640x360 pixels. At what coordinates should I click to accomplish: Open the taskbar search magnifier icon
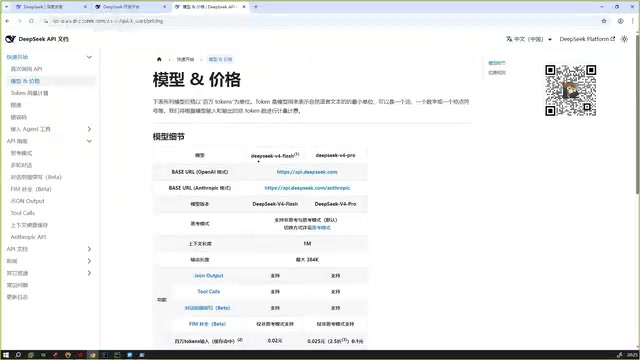point(18,355)
